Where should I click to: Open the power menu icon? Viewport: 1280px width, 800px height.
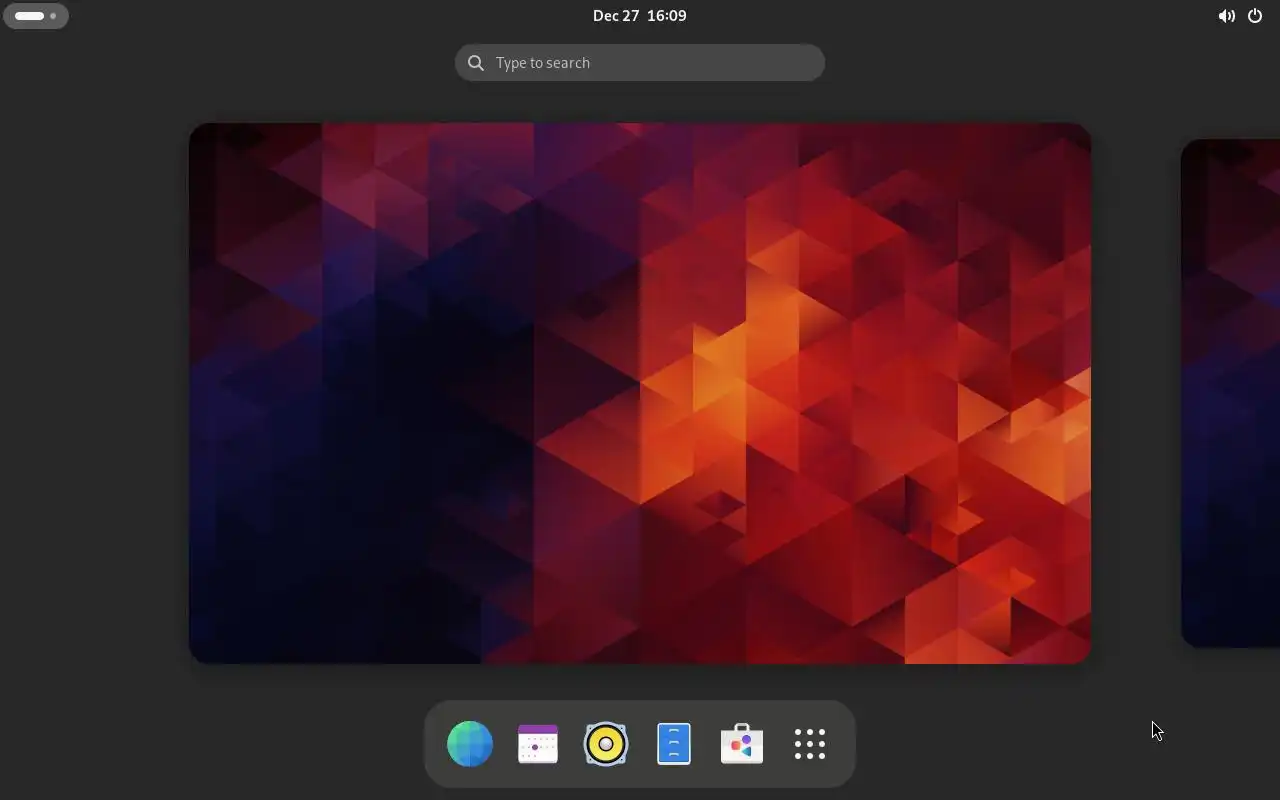click(1255, 16)
